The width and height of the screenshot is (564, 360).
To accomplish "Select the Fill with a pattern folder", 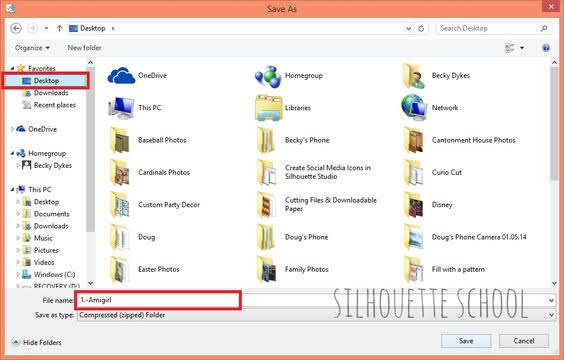I will 444,269.
